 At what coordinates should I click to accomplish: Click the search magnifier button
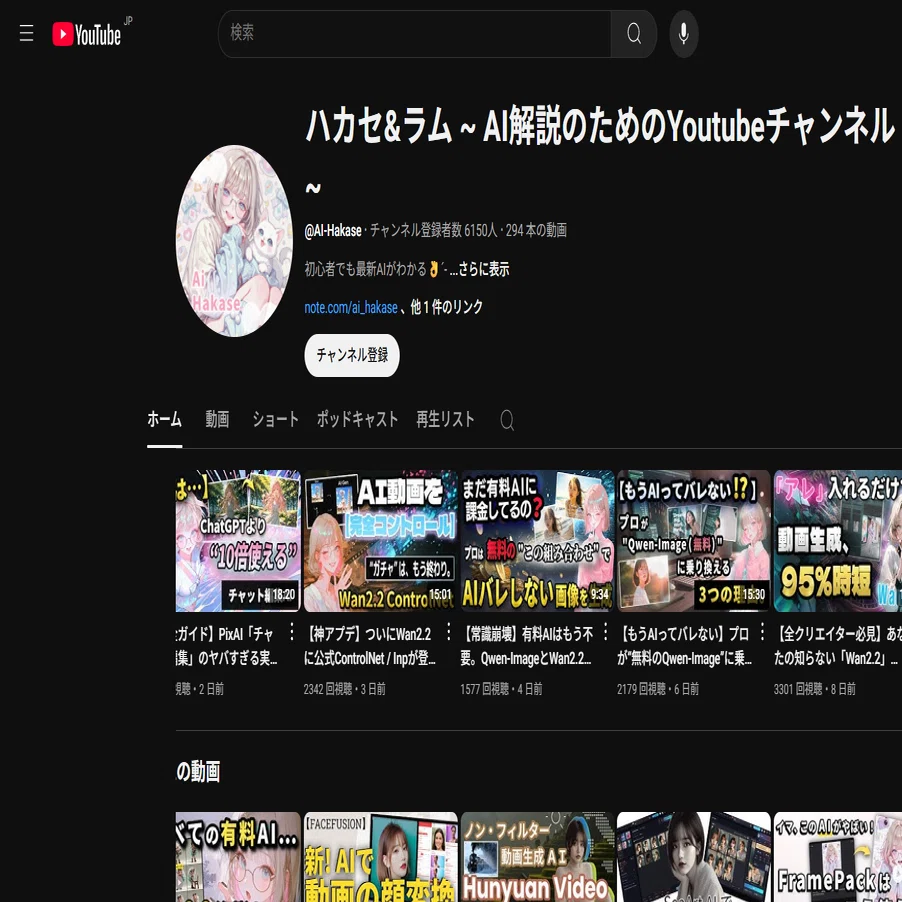(x=633, y=34)
